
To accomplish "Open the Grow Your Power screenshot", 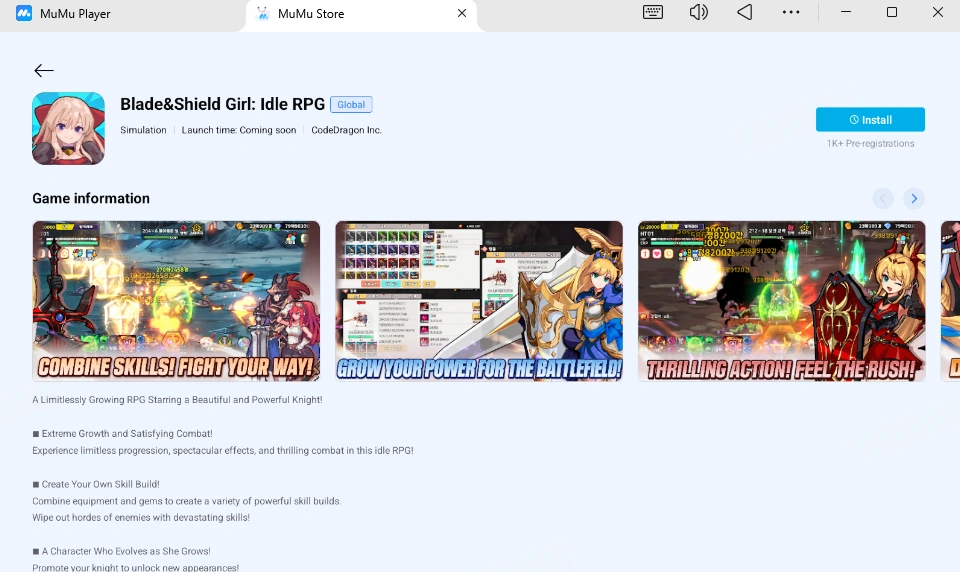I will pyautogui.click(x=479, y=301).
